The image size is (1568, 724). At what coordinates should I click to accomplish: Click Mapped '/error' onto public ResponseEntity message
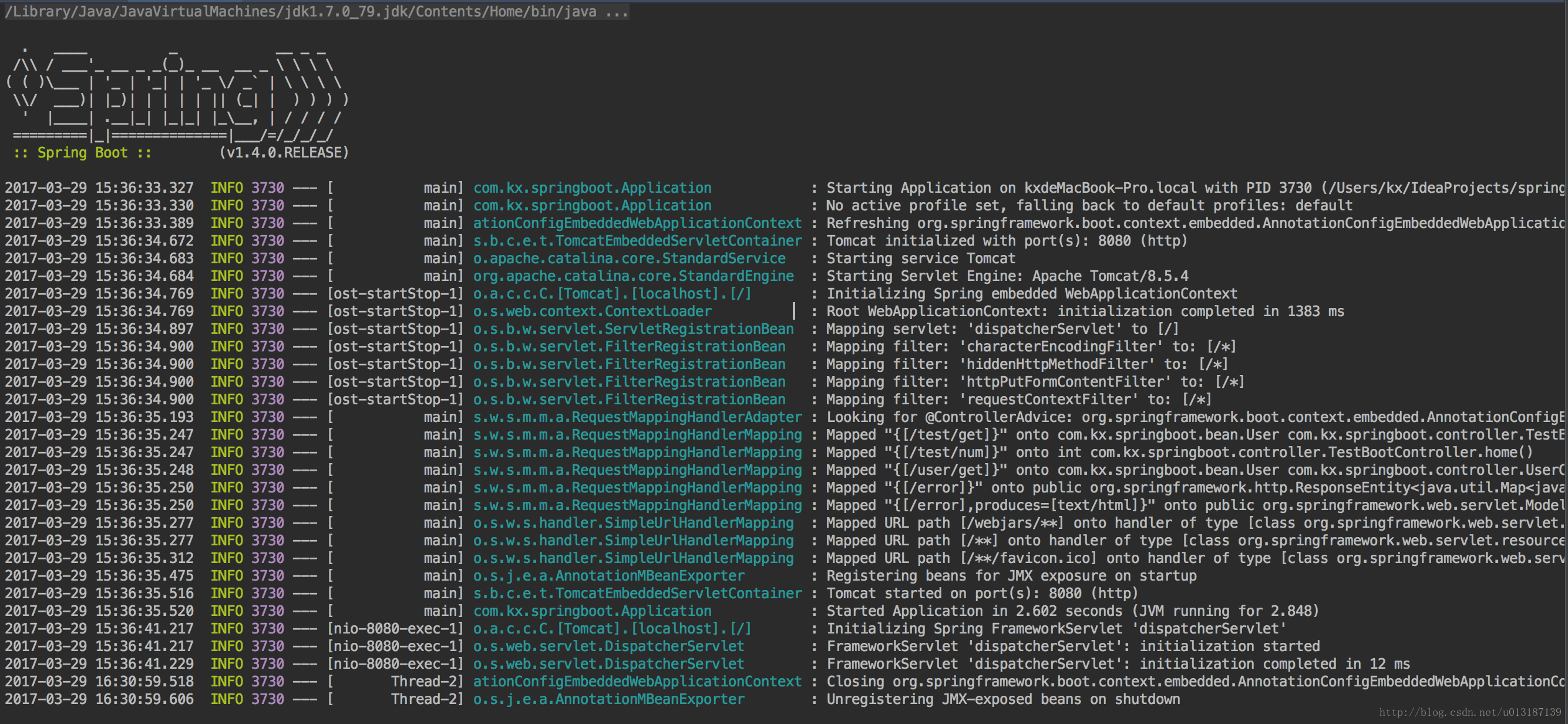click(1195, 488)
